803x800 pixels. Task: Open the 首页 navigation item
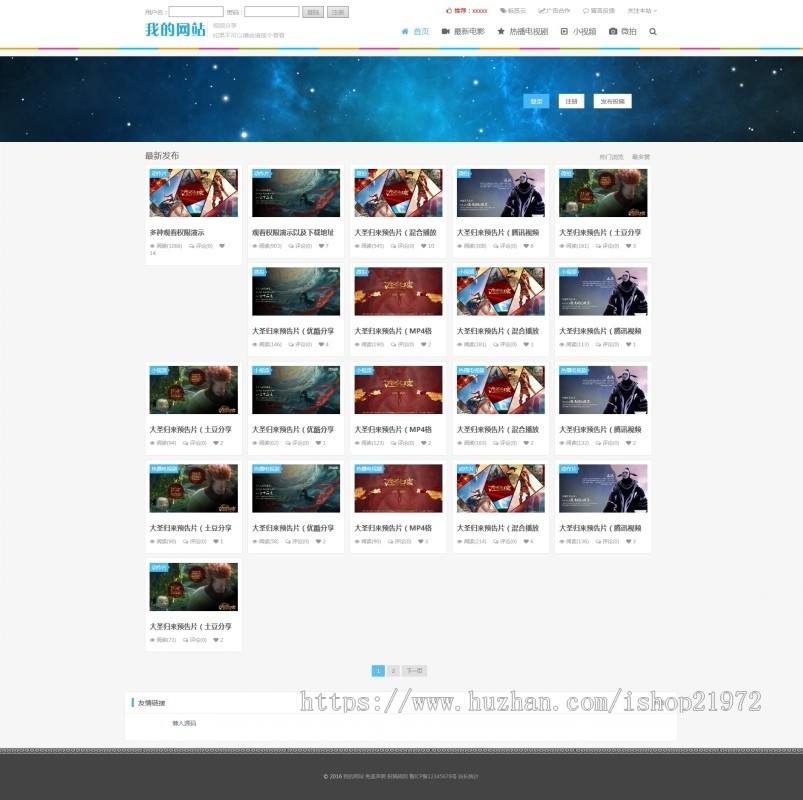[421, 31]
